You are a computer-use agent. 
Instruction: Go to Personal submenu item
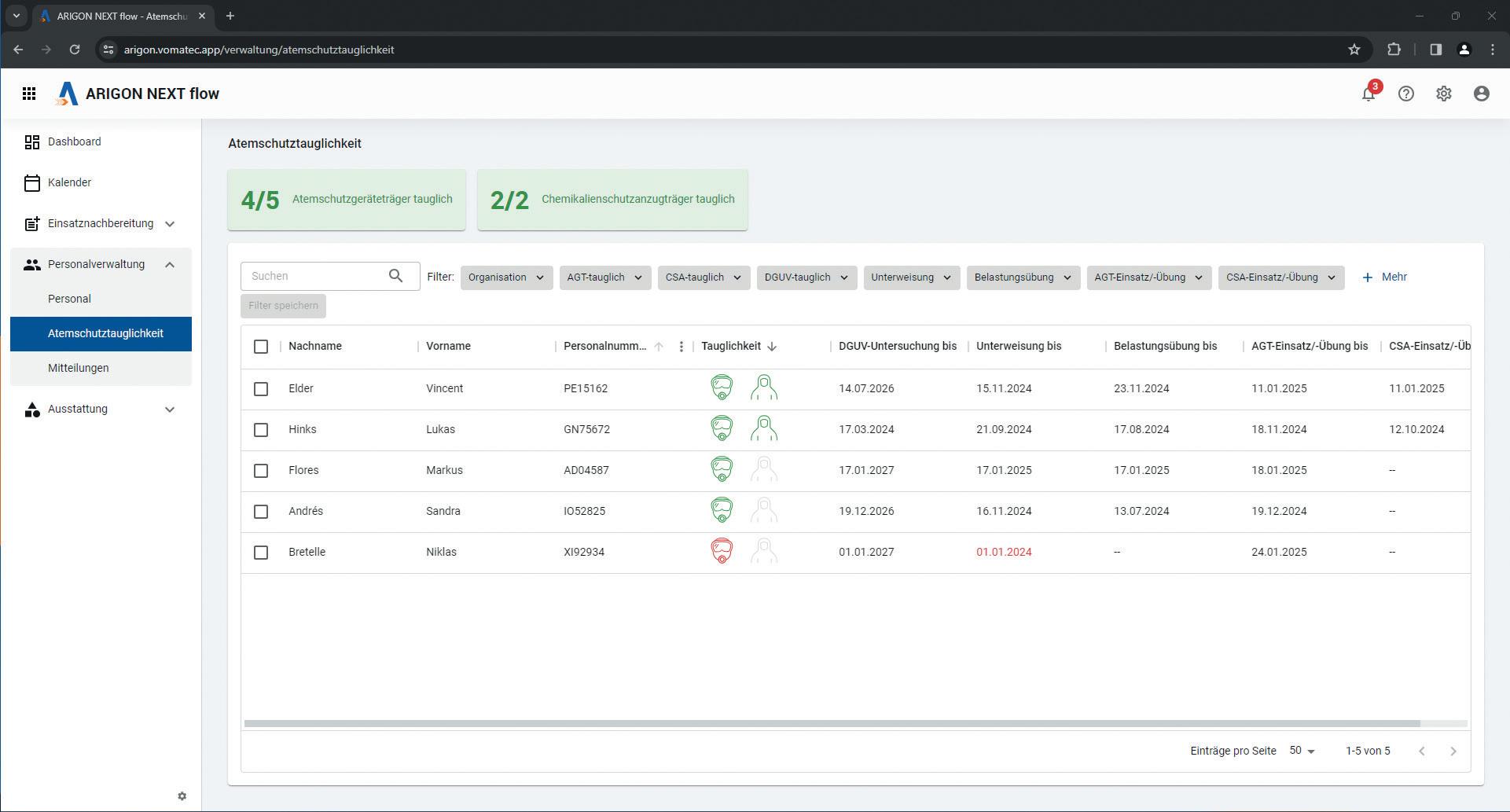pyautogui.click(x=101, y=299)
